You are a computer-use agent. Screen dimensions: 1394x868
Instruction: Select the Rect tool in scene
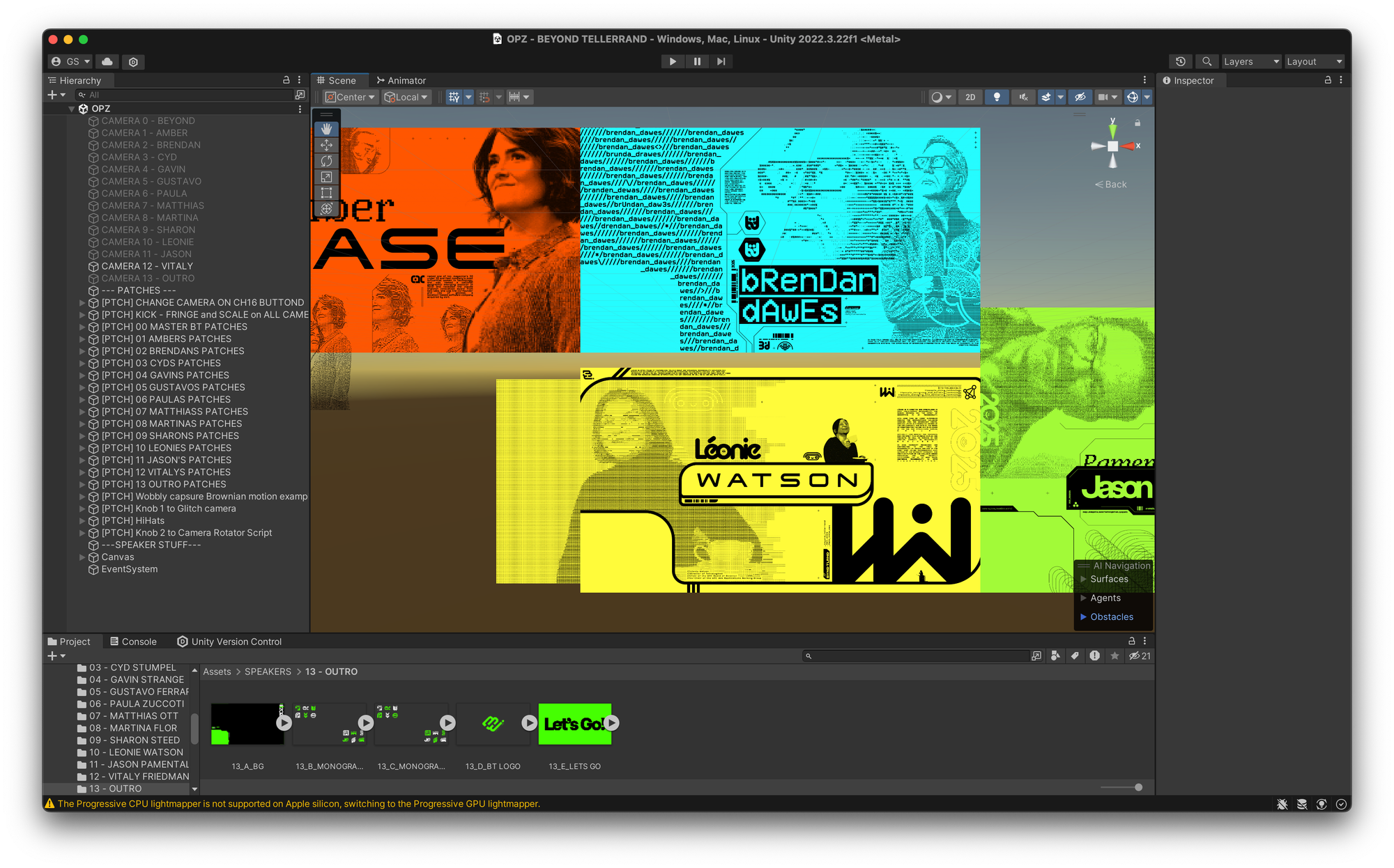coord(326,193)
